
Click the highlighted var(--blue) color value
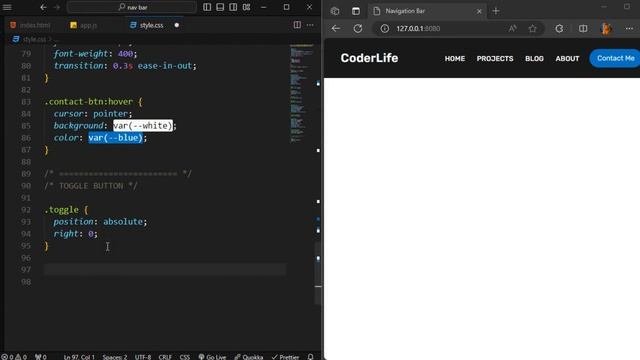(x=116, y=138)
